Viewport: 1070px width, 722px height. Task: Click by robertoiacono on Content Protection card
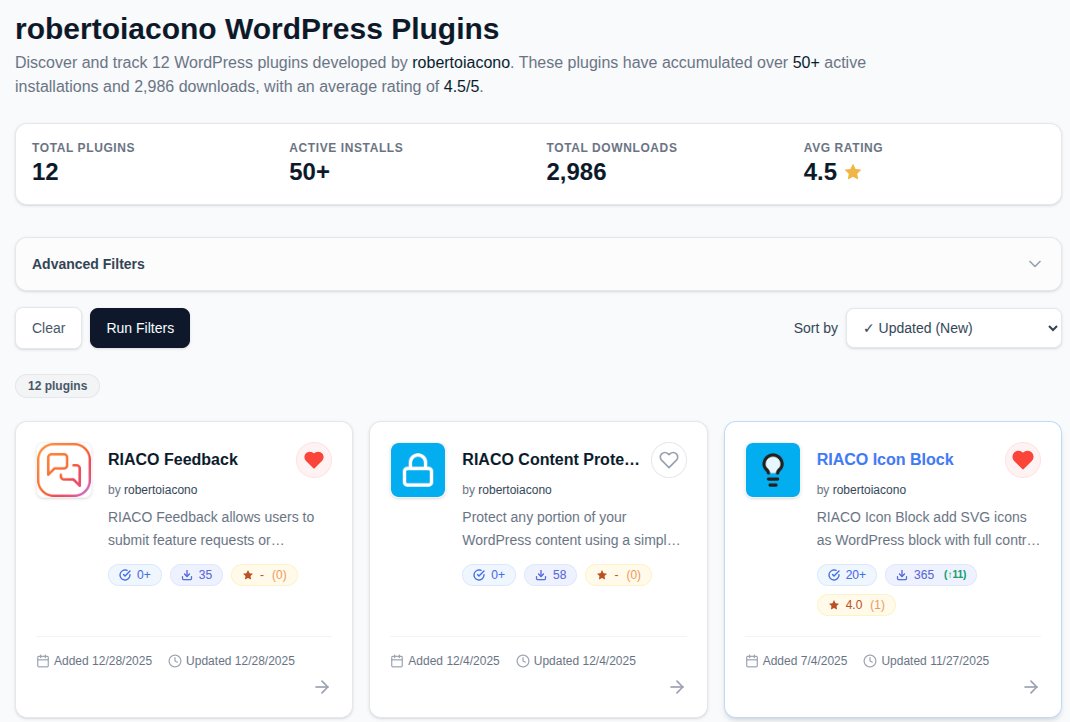507,490
